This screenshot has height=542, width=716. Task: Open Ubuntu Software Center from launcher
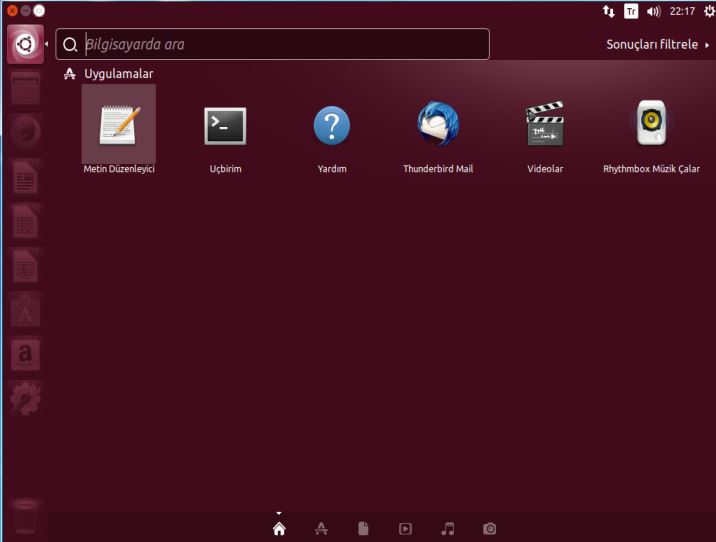pyautogui.click(x=26, y=310)
